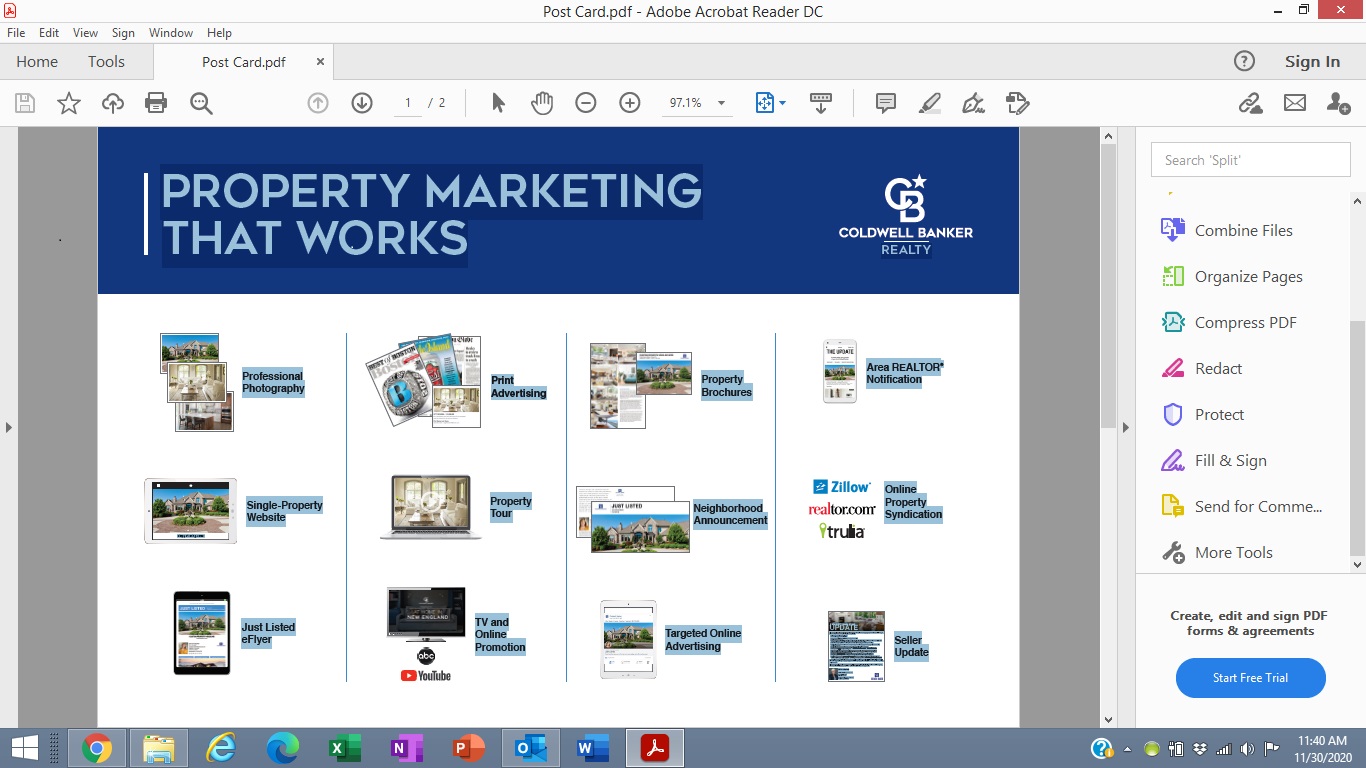Print the document with the printer icon
Viewport: 1366px width, 768px height.
click(156, 103)
